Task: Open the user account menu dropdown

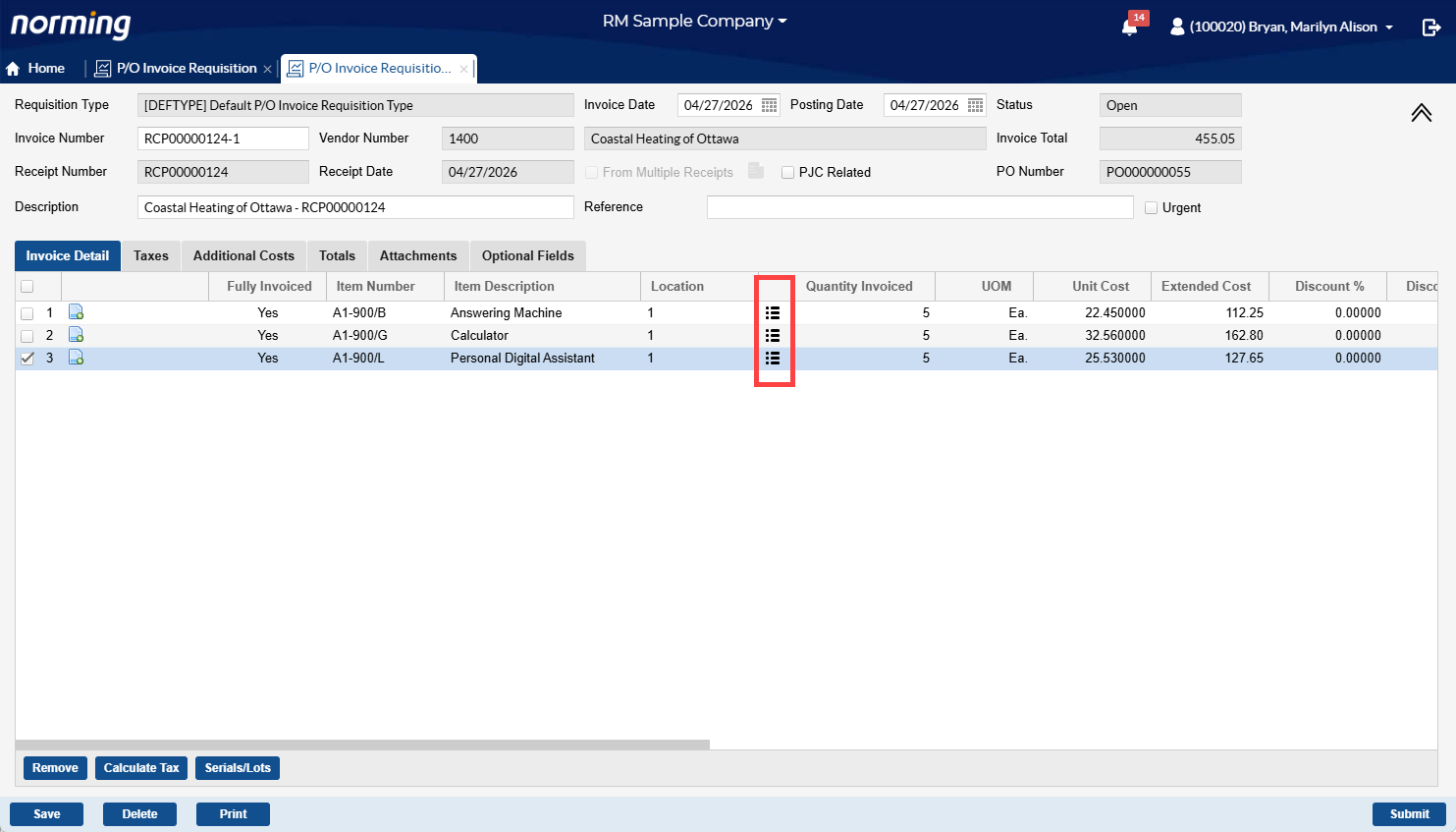Action: coord(1282,27)
